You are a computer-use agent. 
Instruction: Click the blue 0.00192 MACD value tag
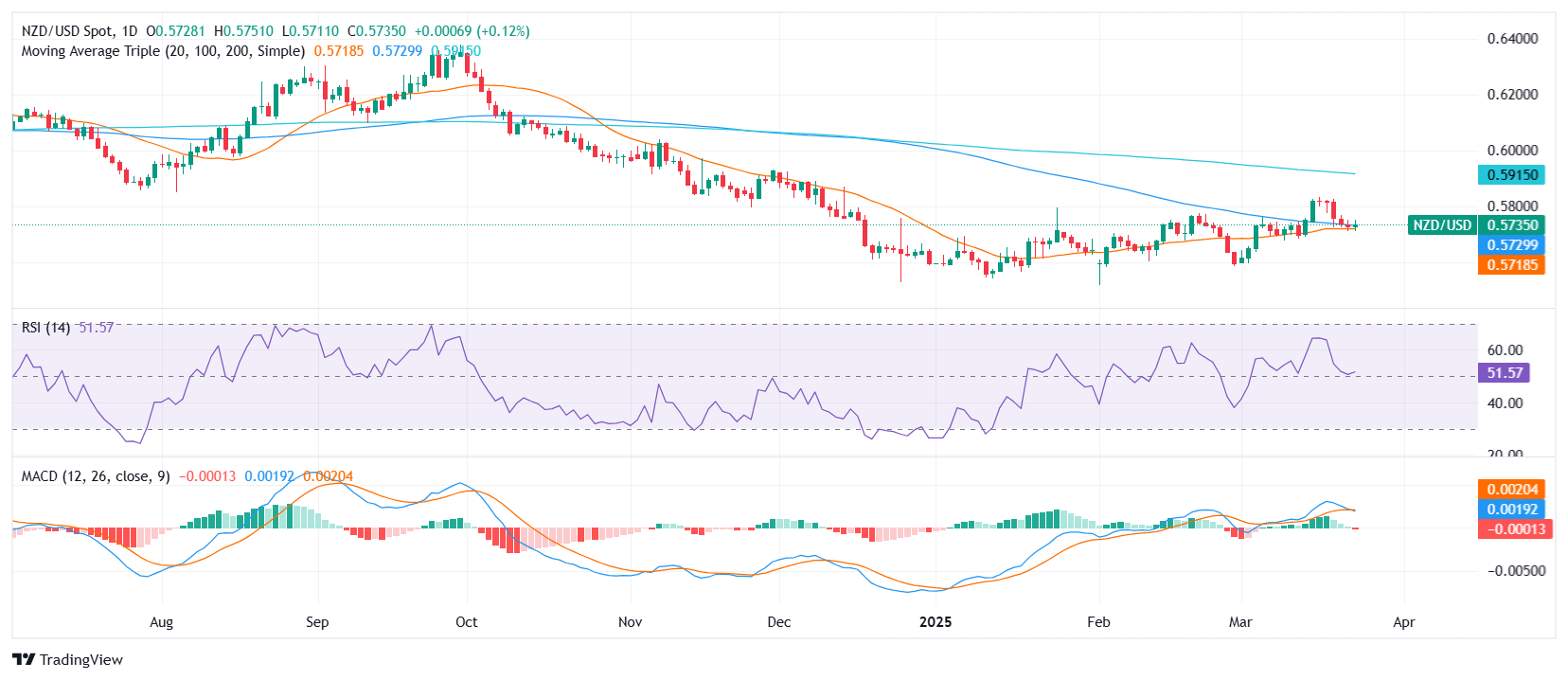pos(1511,510)
